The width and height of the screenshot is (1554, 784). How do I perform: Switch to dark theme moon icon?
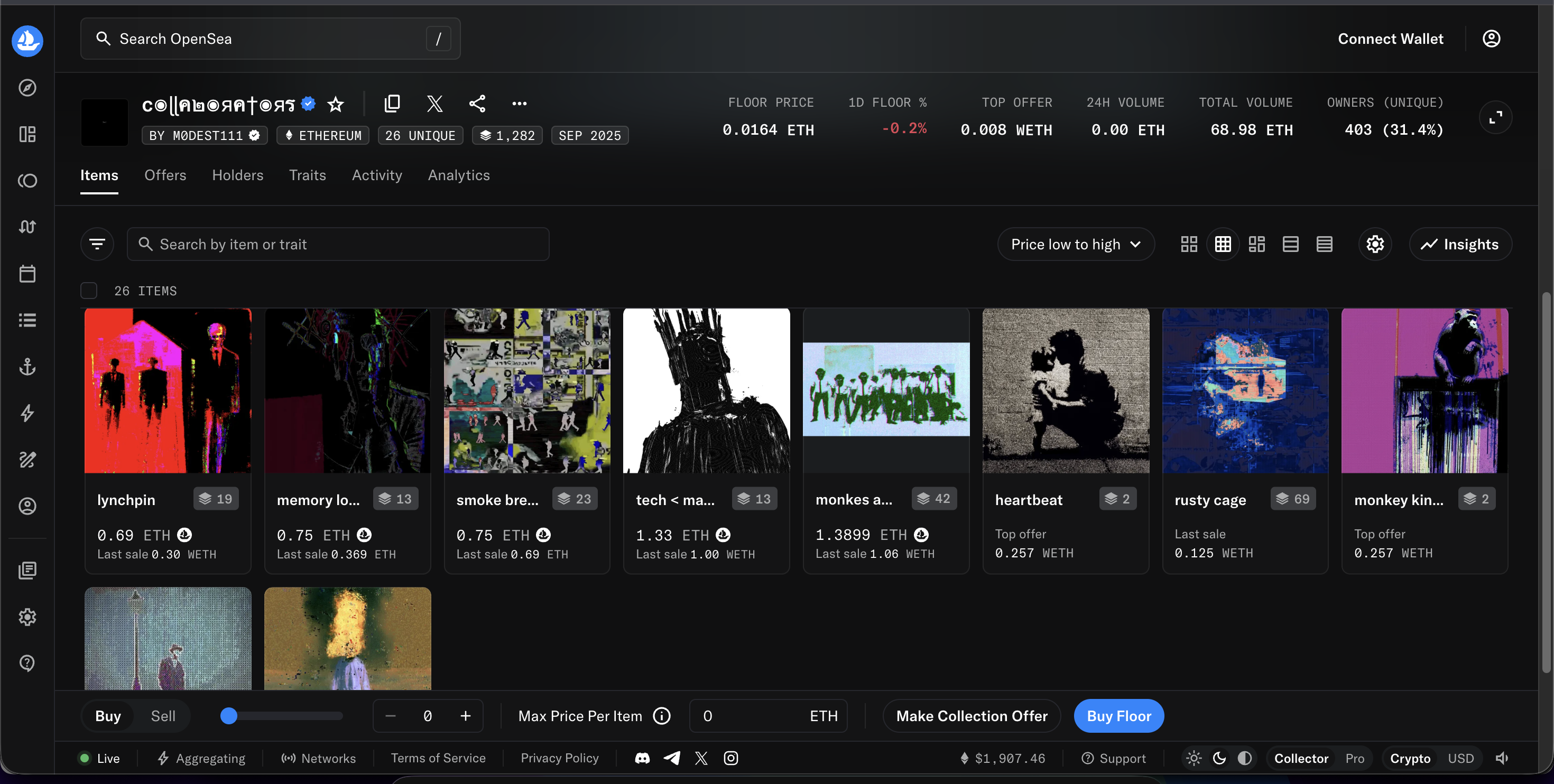coord(1219,758)
